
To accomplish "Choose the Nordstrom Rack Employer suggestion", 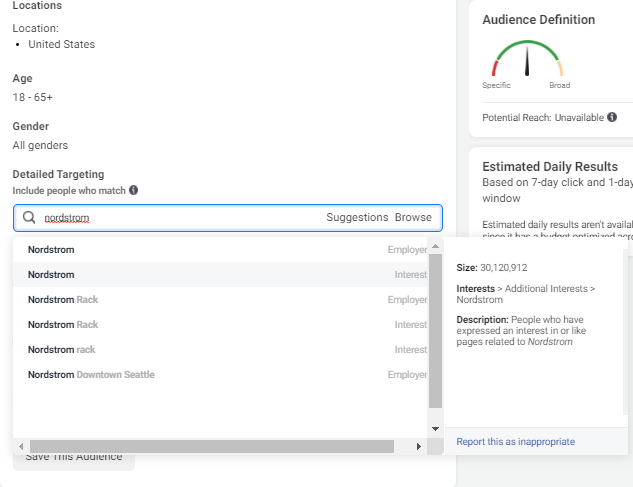I will (x=220, y=300).
